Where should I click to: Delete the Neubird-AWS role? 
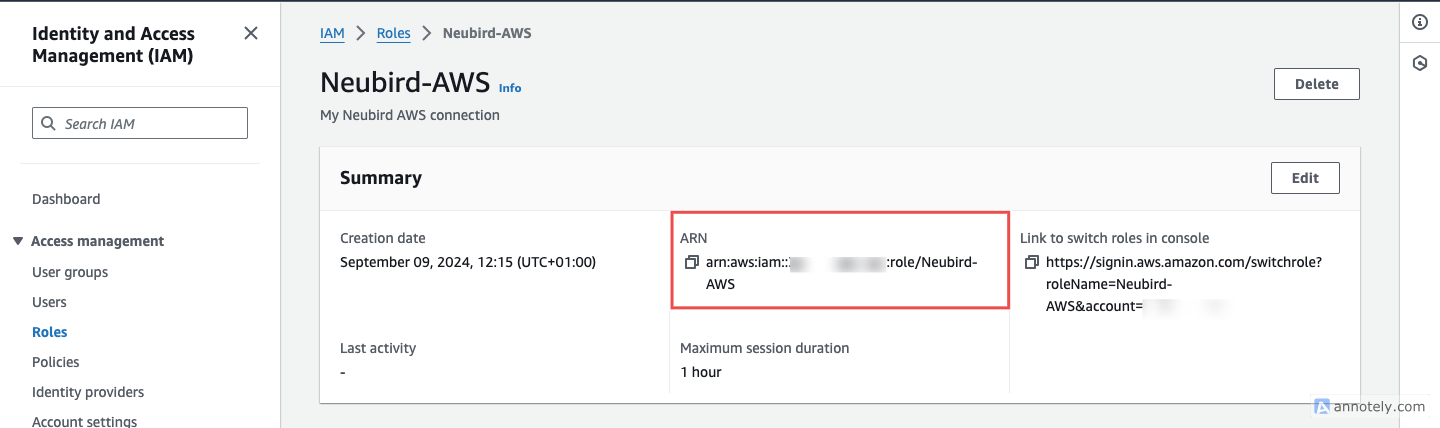coord(1316,84)
